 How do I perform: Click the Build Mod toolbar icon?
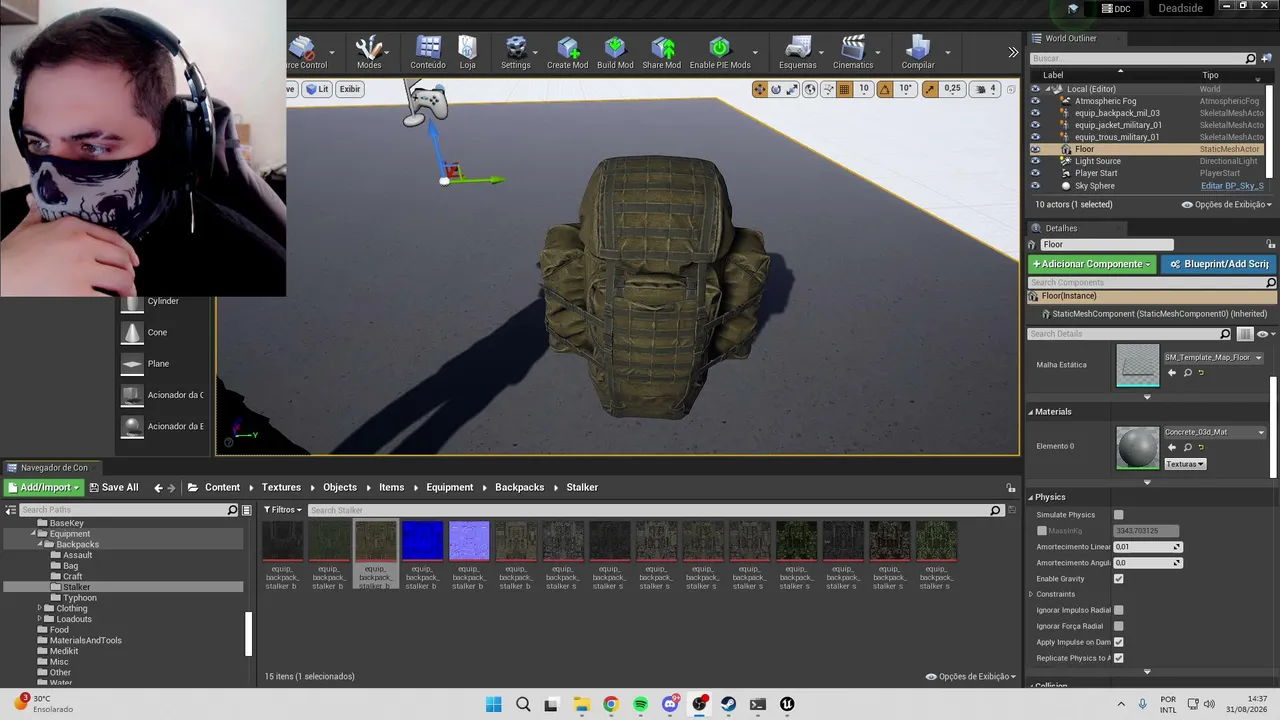pyautogui.click(x=615, y=52)
